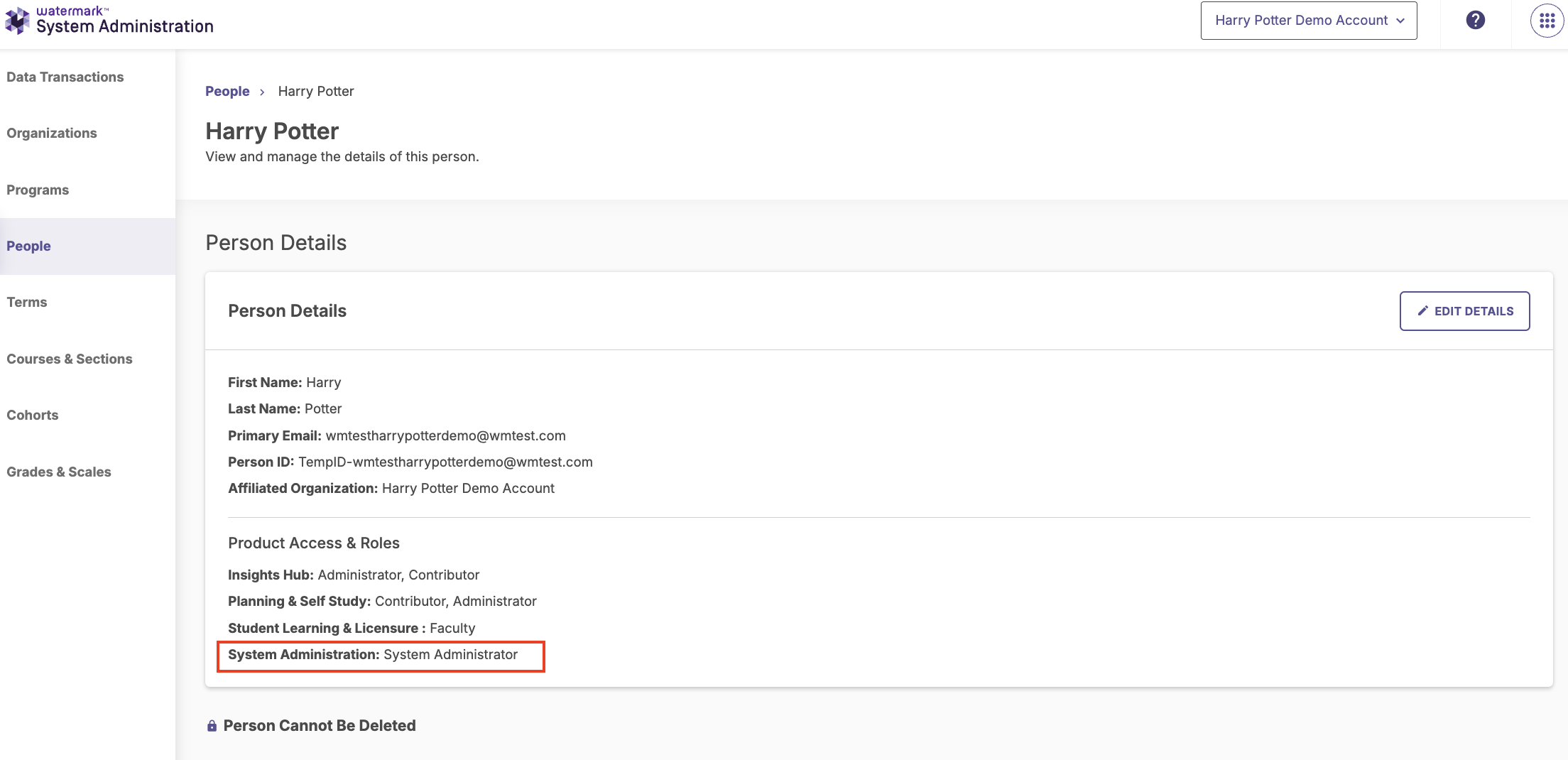Click the Person ID TempID value

click(445, 462)
